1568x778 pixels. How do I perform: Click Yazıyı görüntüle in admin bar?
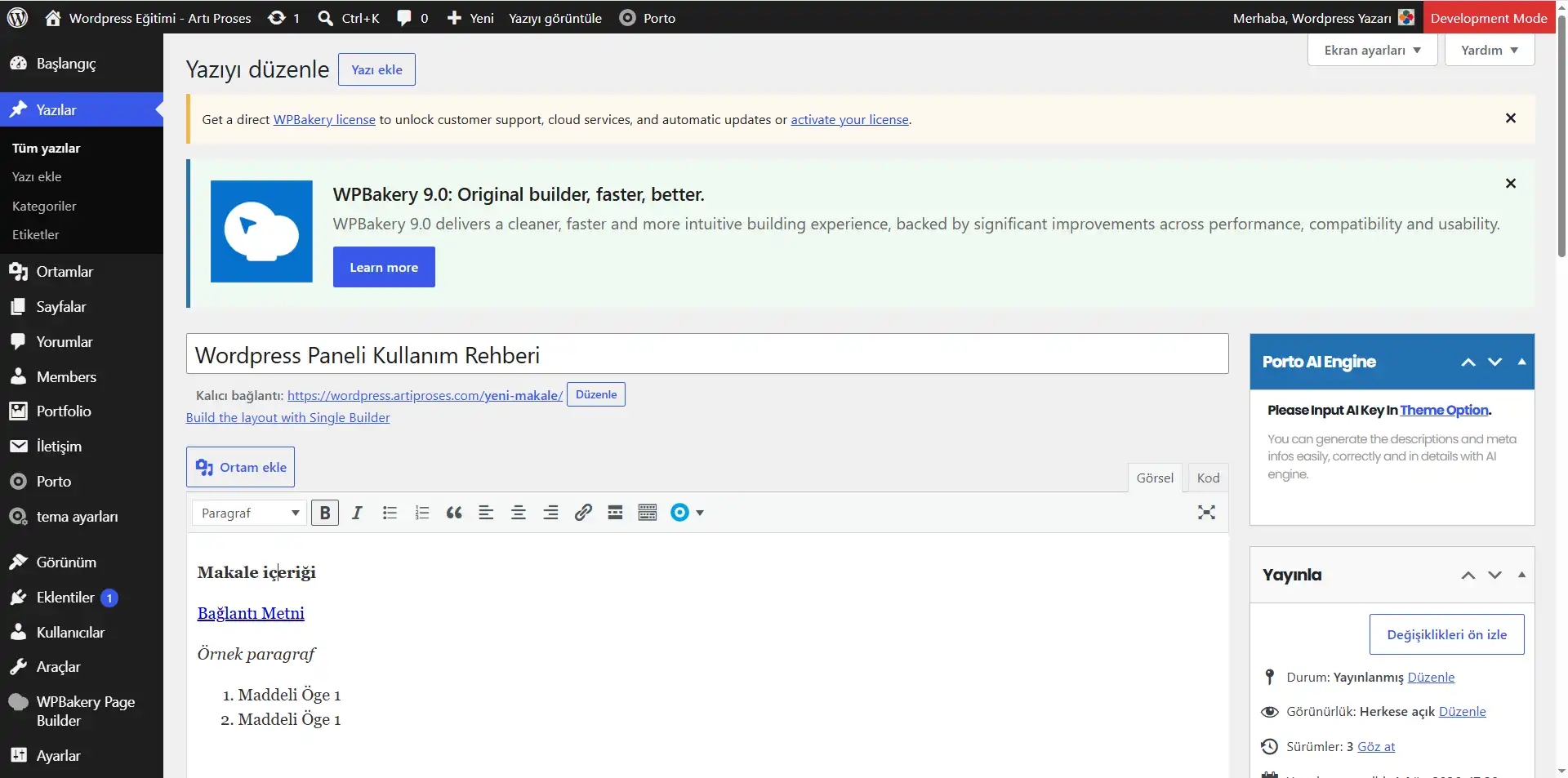(x=555, y=18)
